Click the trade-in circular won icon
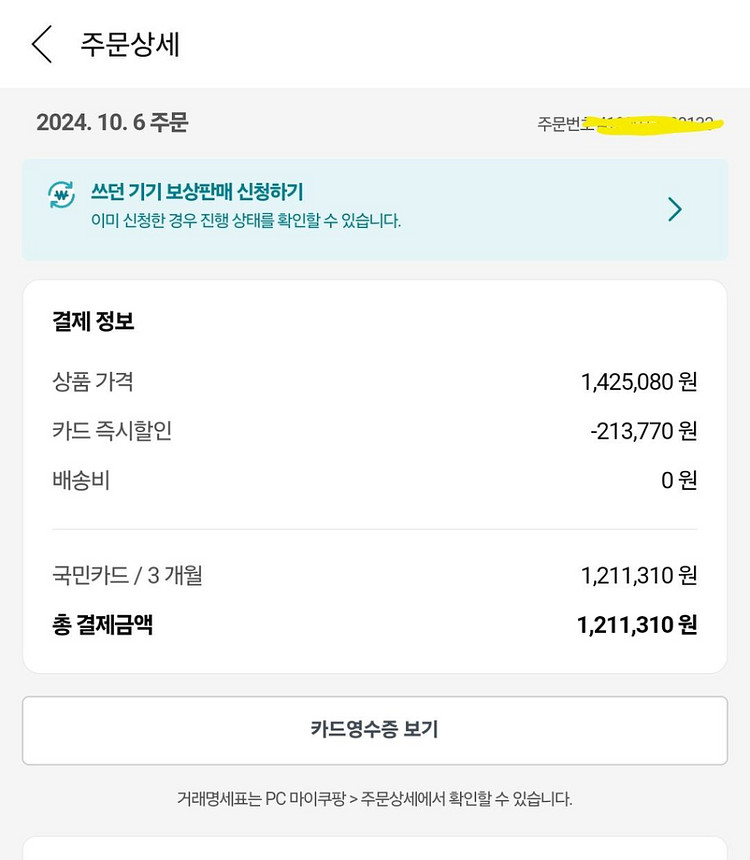This screenshot has height=860, width=750. click(62, 194)
